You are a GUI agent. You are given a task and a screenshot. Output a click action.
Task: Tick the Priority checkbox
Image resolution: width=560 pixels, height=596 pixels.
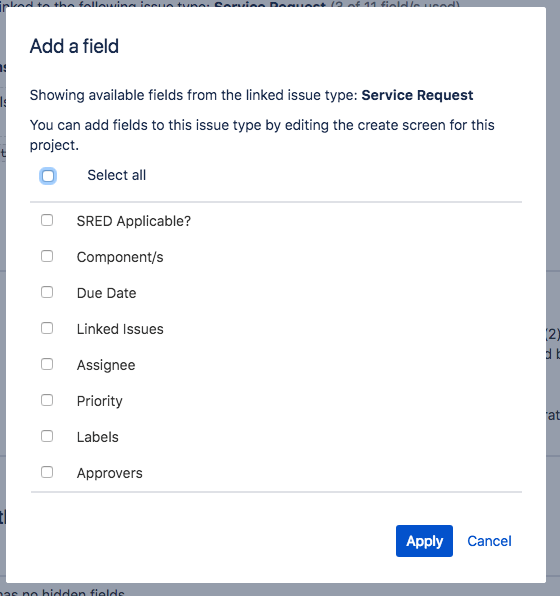[x=47, y=400]
